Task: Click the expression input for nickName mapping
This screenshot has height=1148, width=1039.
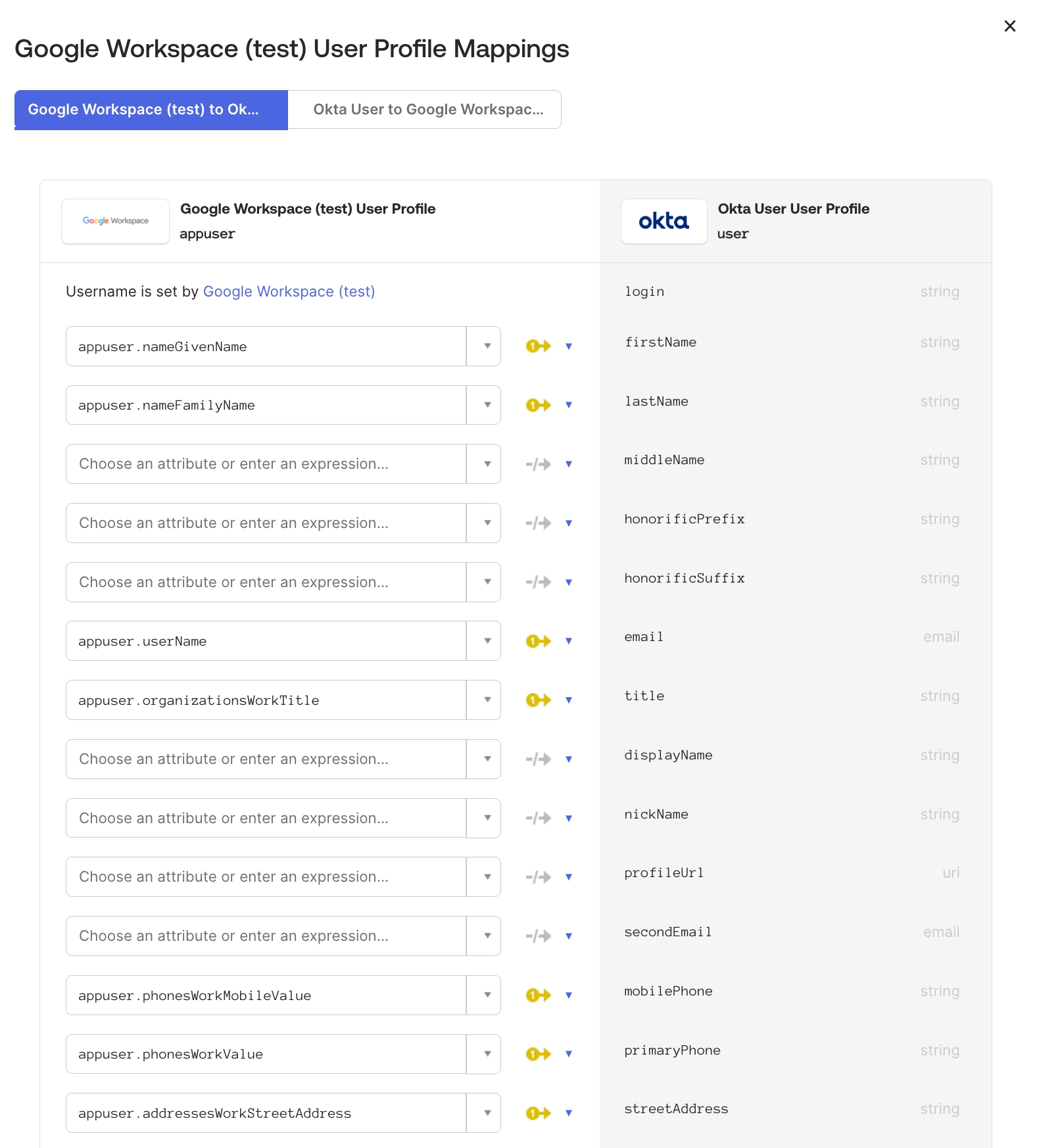Action: click(x=266, y=818)
